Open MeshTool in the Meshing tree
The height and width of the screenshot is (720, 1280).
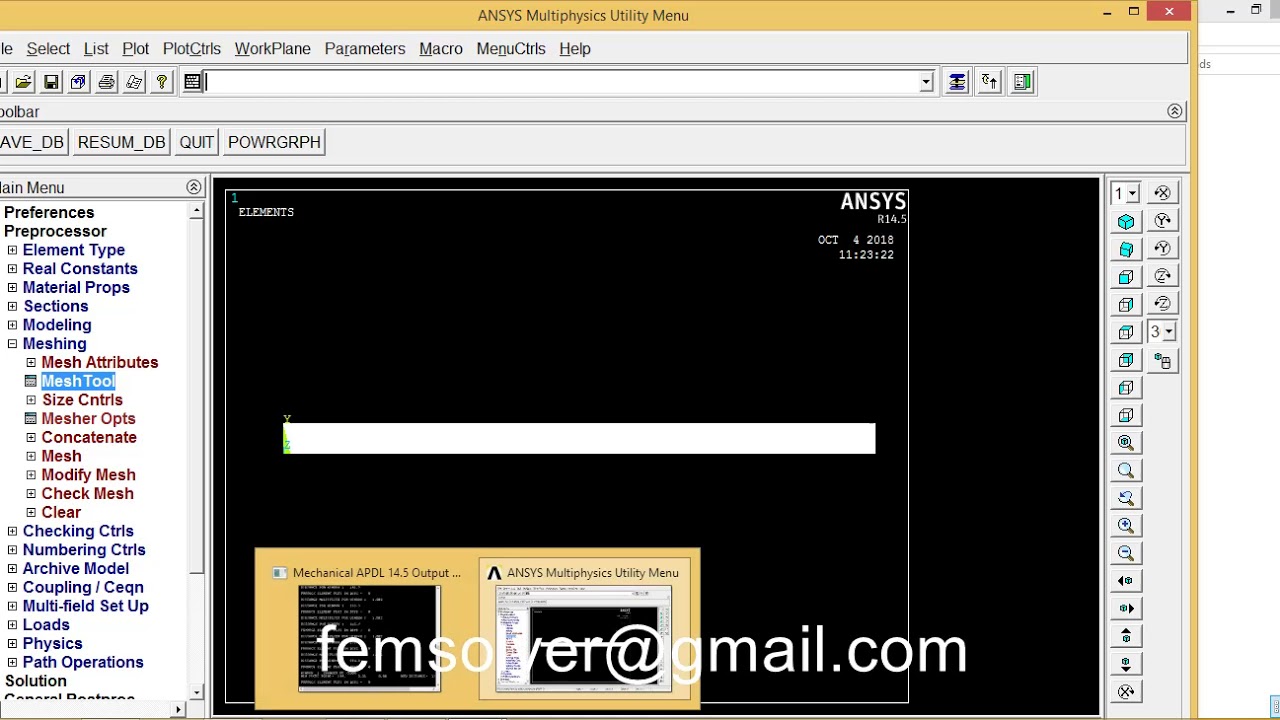(x=78, y=381)
